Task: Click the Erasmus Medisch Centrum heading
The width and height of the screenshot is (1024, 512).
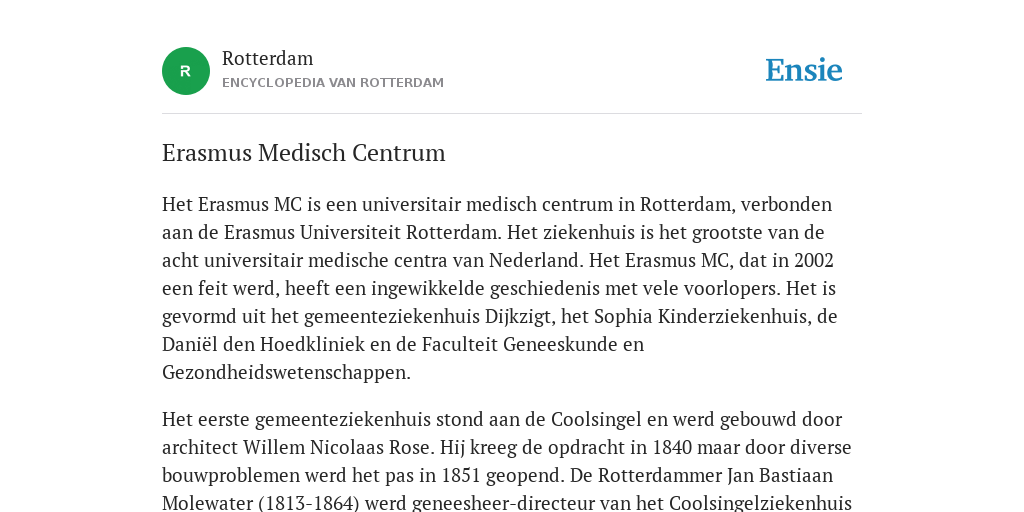Action: tap(304, 153)
